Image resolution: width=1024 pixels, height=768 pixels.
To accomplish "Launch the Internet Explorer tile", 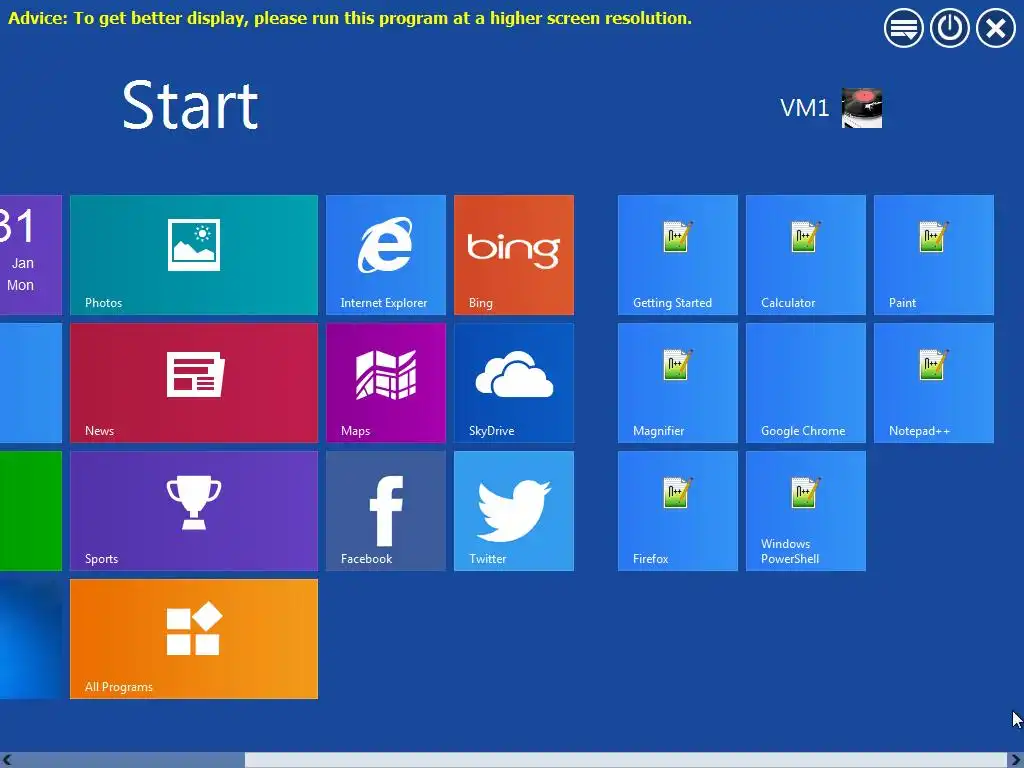I will [x=386, y=255].
